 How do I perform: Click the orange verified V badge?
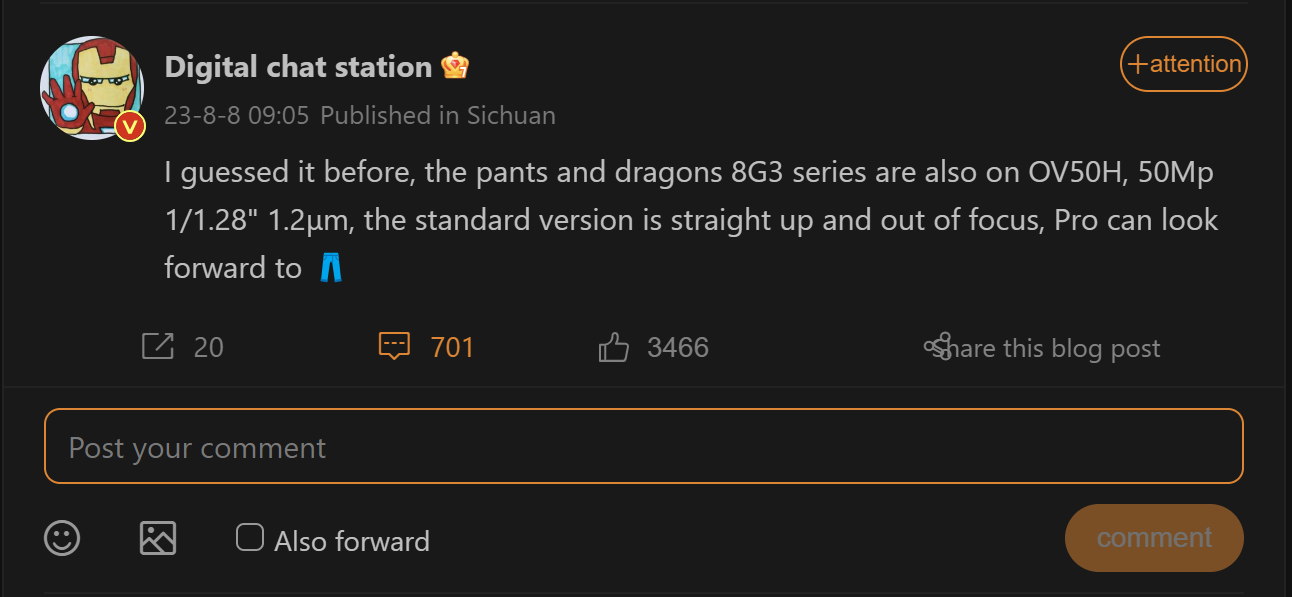(130, 127)
